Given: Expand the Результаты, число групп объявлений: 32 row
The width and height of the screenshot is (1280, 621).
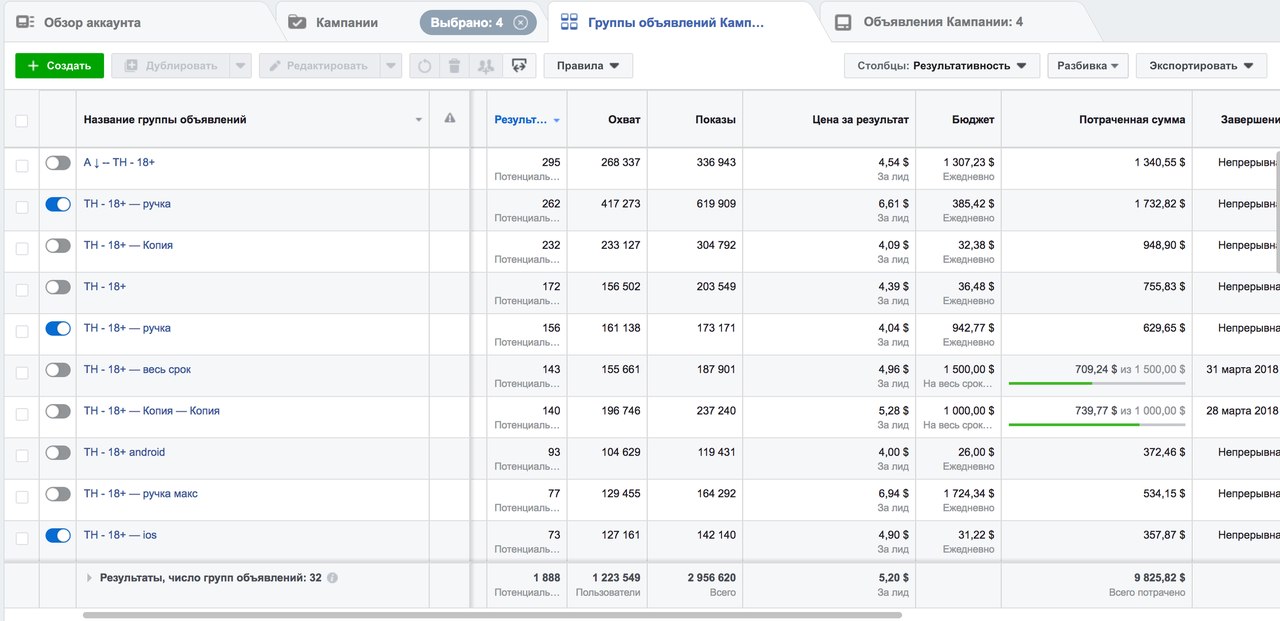Looking at the screenshot, I should (89, 578).
